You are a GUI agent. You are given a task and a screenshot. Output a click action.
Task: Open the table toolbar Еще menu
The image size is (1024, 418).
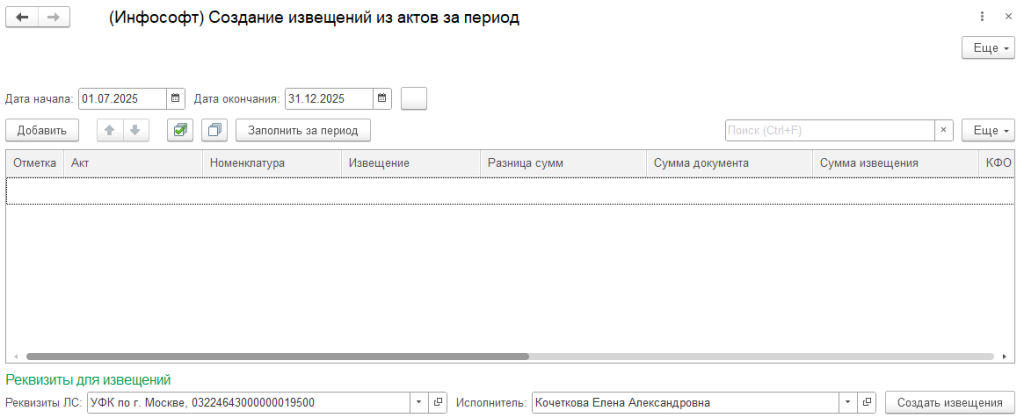click(987, 130)
